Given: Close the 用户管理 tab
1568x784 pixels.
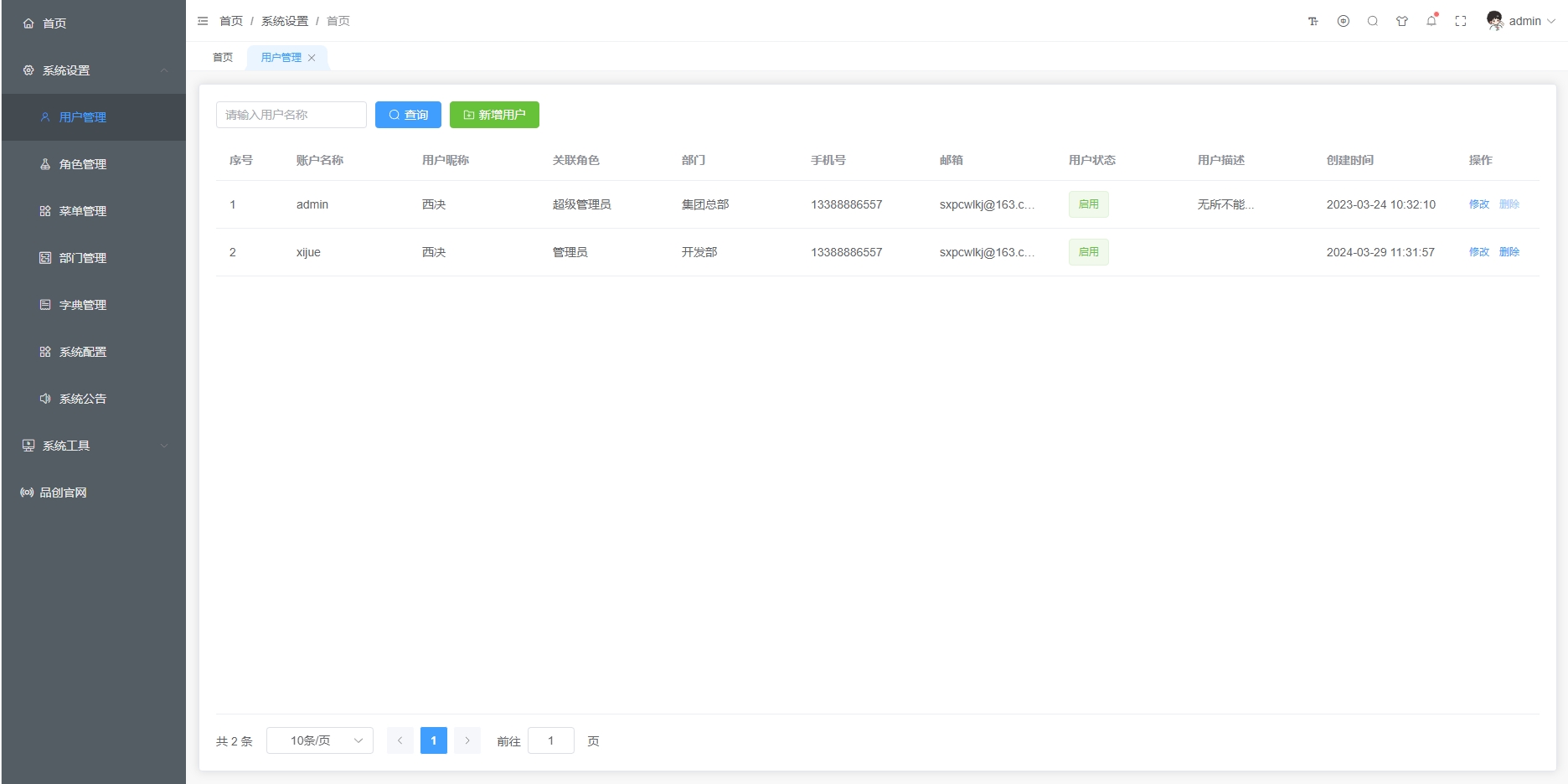Looking at the screenshot, I should click(x=312, y=58).
